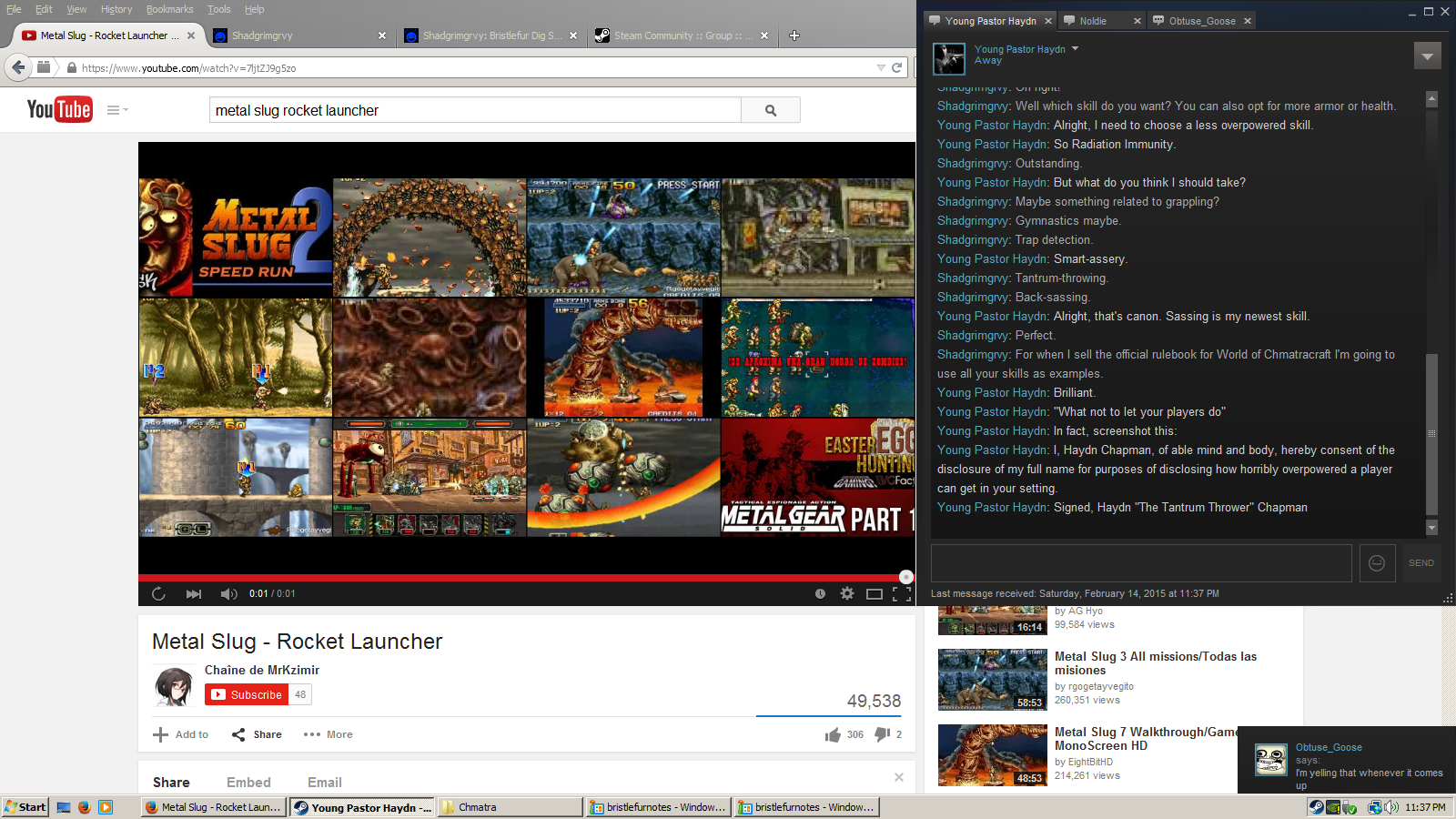Viewport: 1456px width, 819px height.
Task: Click the Show Desktop quick launch icon
Action: coord(64,807)
